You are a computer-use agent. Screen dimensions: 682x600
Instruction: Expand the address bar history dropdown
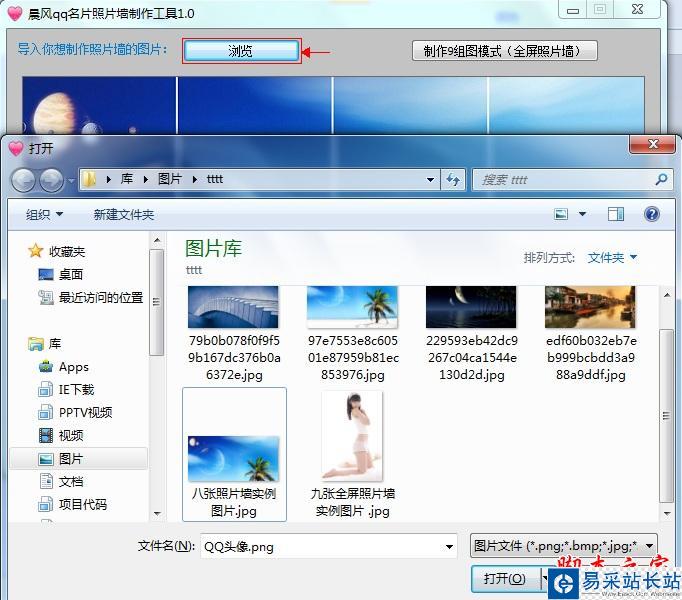pyautogui.click(x=430, y=180)
